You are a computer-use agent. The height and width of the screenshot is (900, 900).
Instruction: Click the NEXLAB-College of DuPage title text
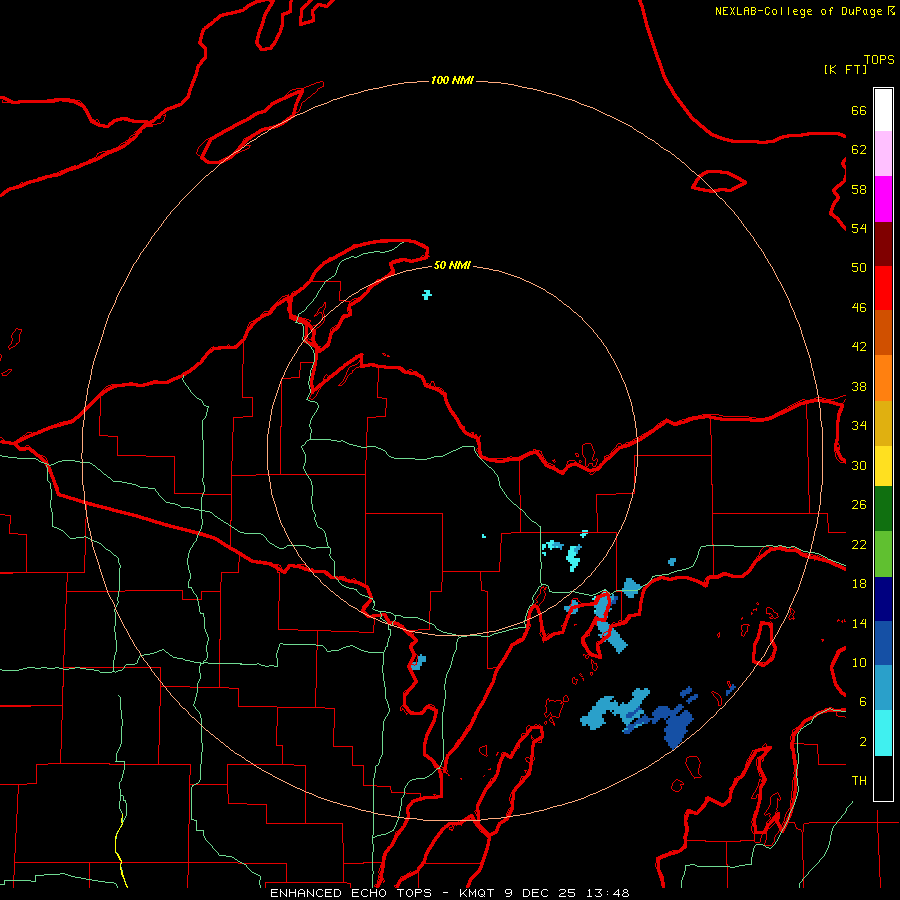click(x=798, y=11)
